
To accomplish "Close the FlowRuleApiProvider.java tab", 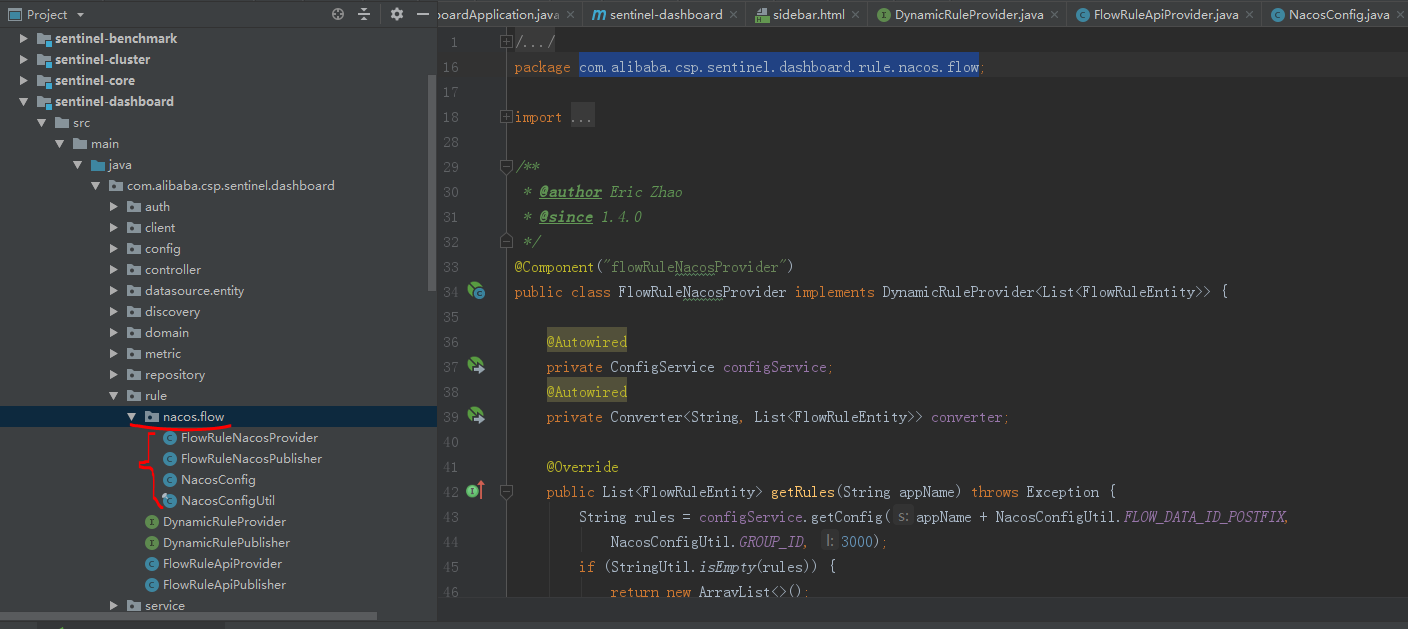I will tap(1251, 15).
